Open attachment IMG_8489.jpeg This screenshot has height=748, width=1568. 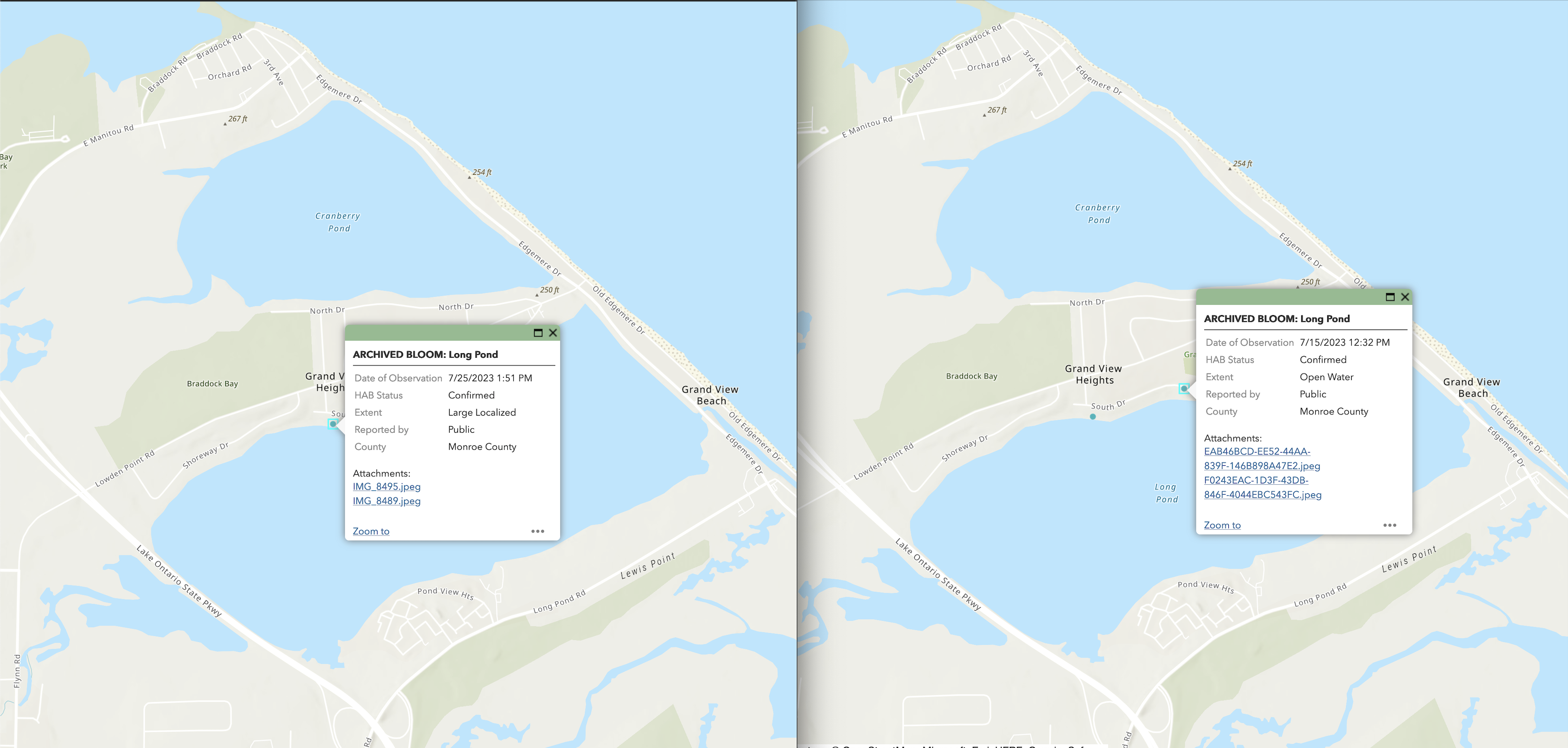point(387,501)
